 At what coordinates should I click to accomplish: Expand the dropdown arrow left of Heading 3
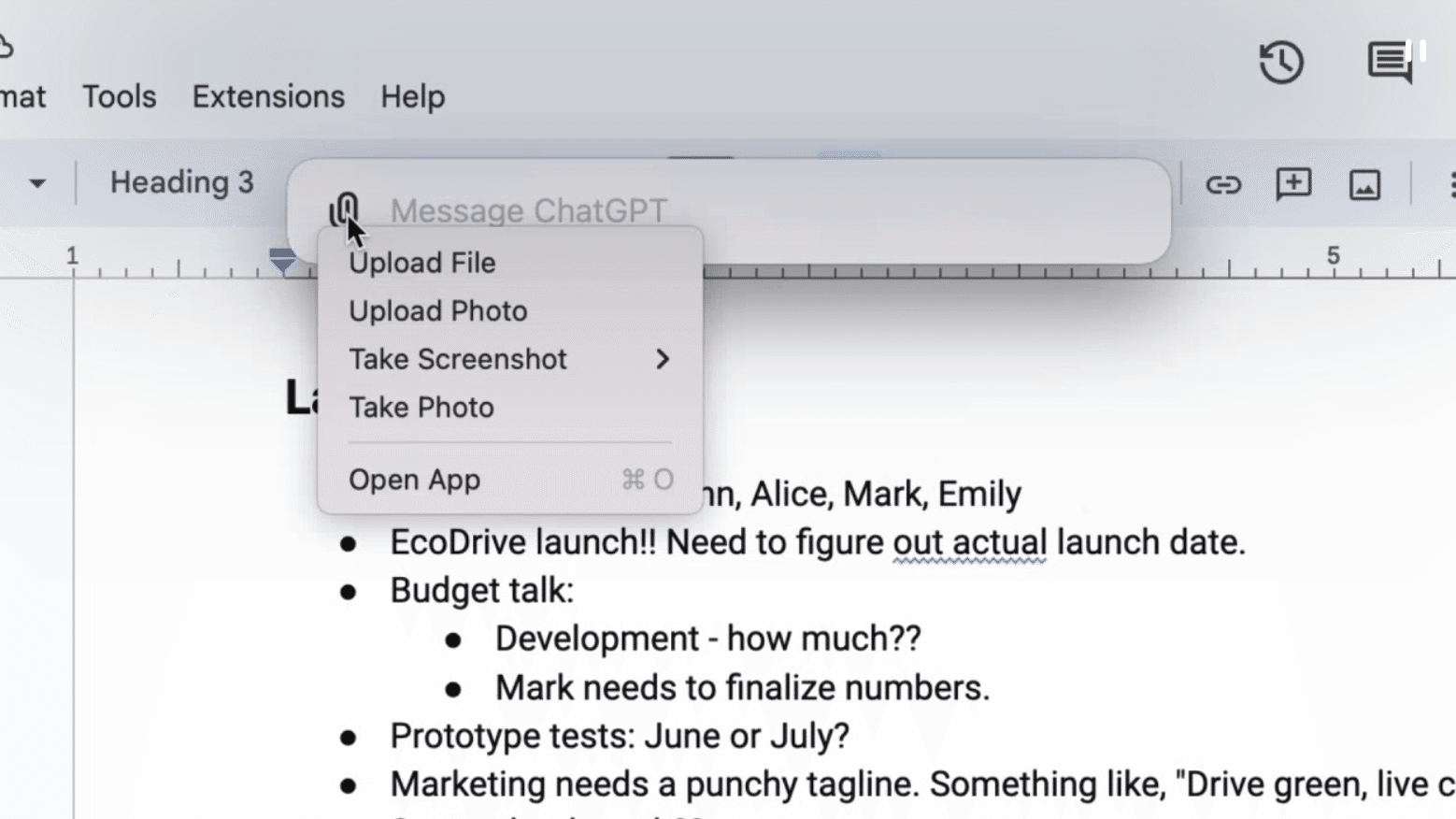[x=37, y=183]
